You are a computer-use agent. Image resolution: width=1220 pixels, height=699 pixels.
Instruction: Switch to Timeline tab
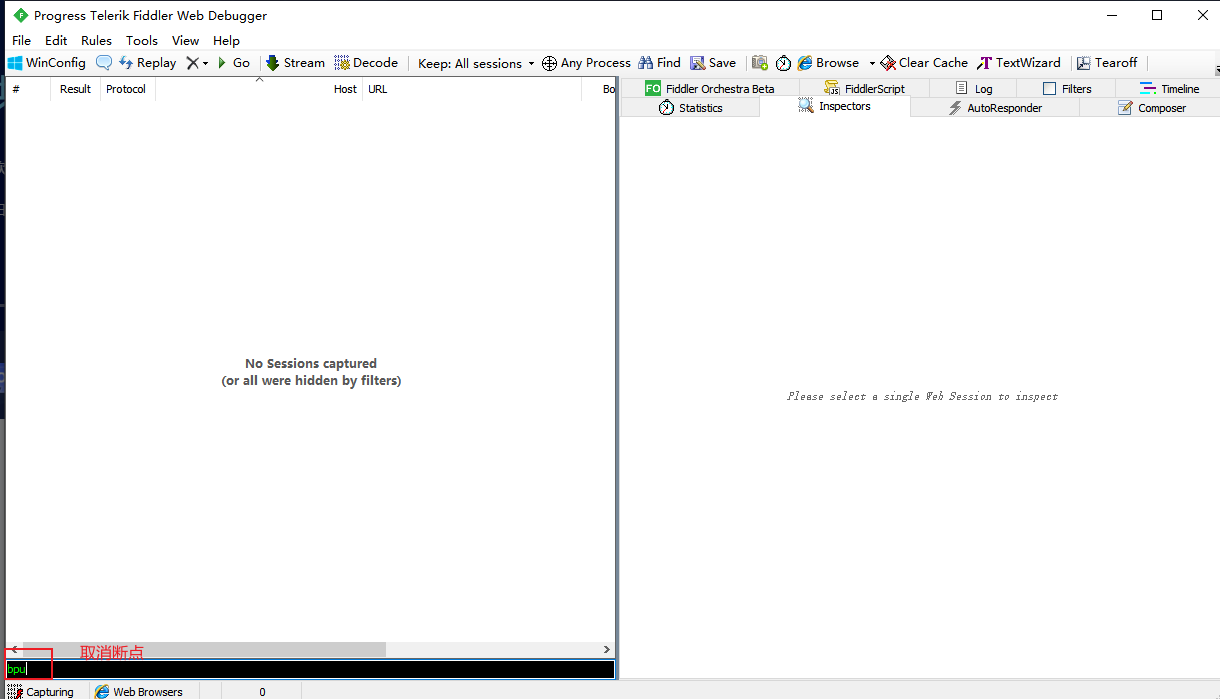(1168, 88)
